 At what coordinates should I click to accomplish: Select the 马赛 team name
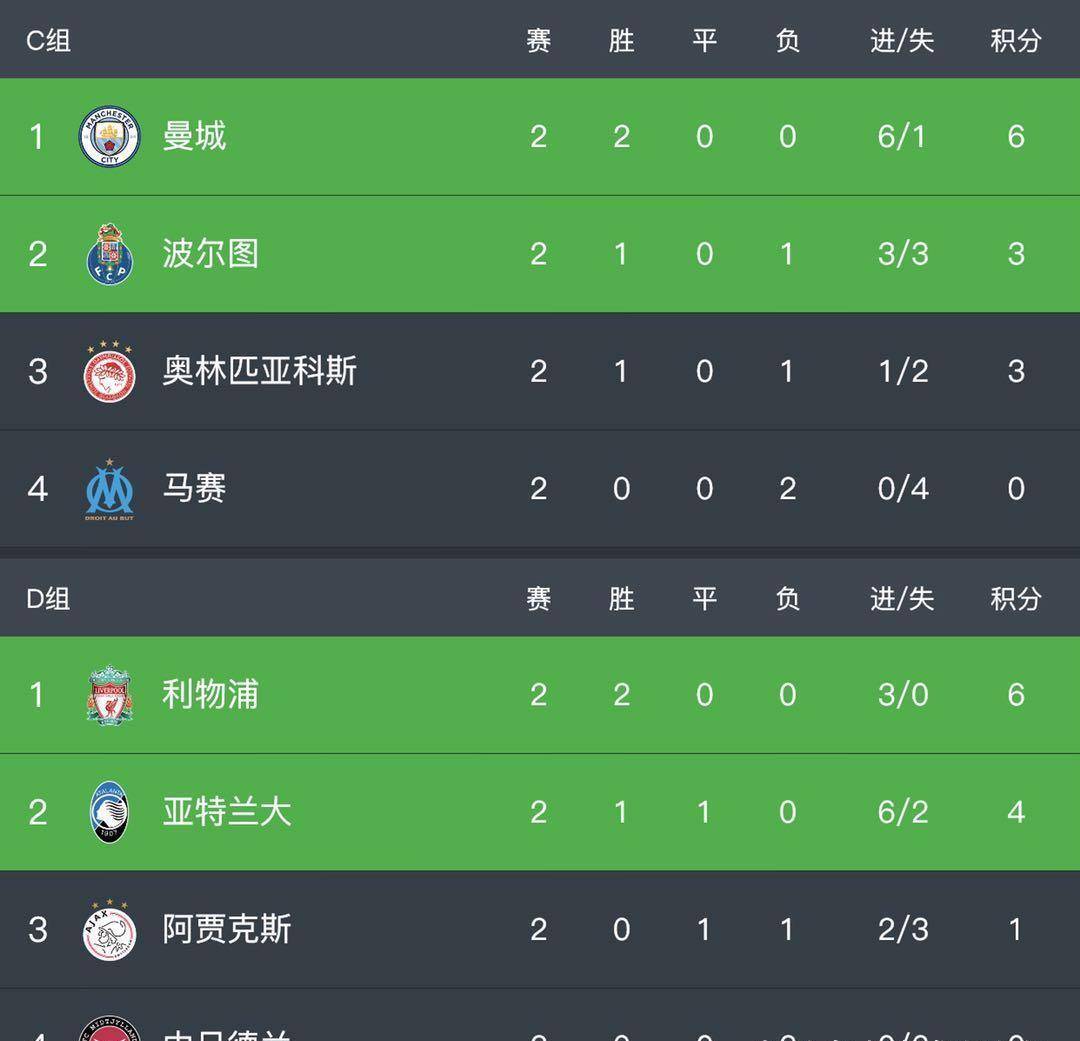coord(194,488)
